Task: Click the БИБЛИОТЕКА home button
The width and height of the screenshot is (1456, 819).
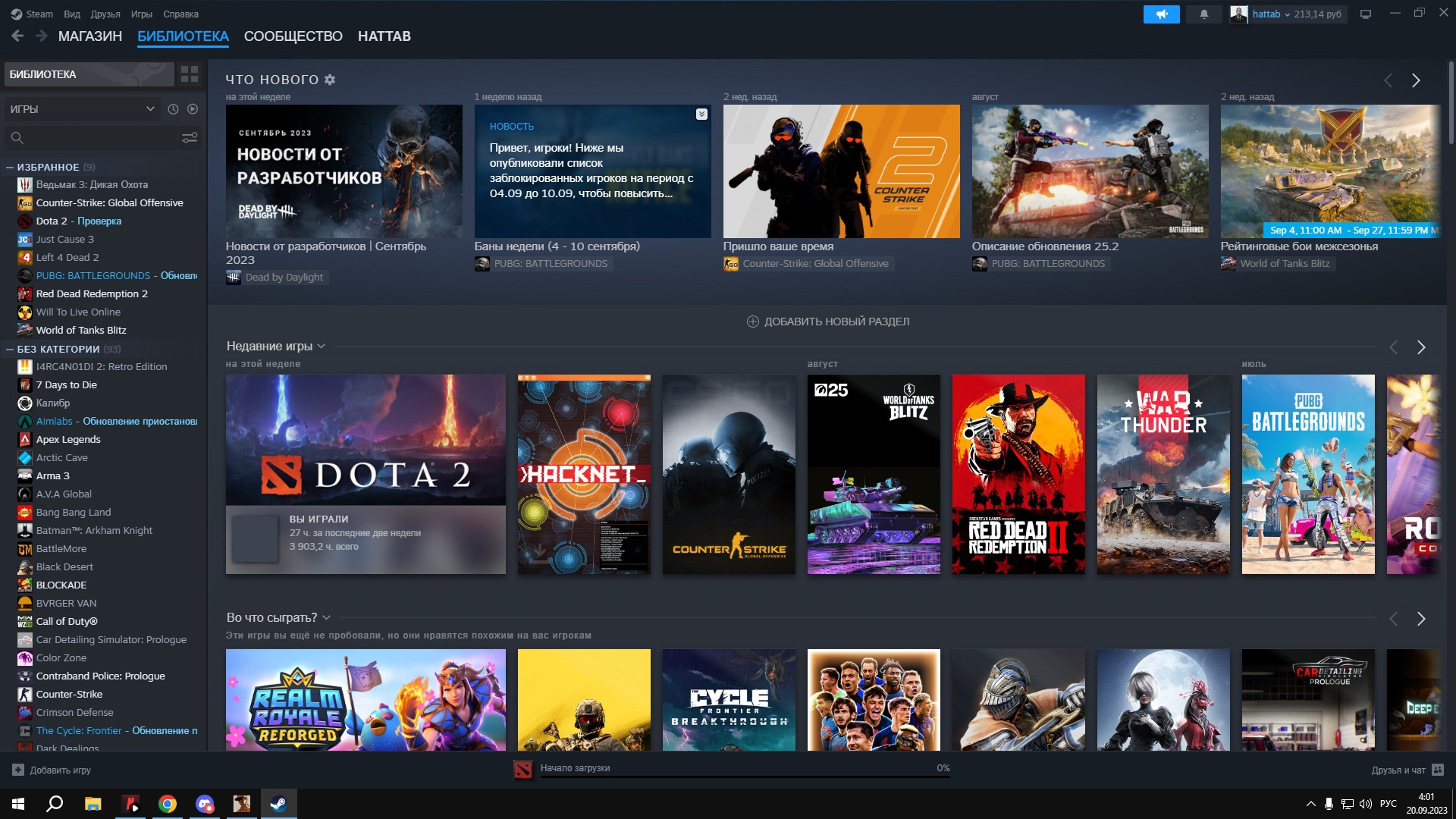Action: (89, 74)
